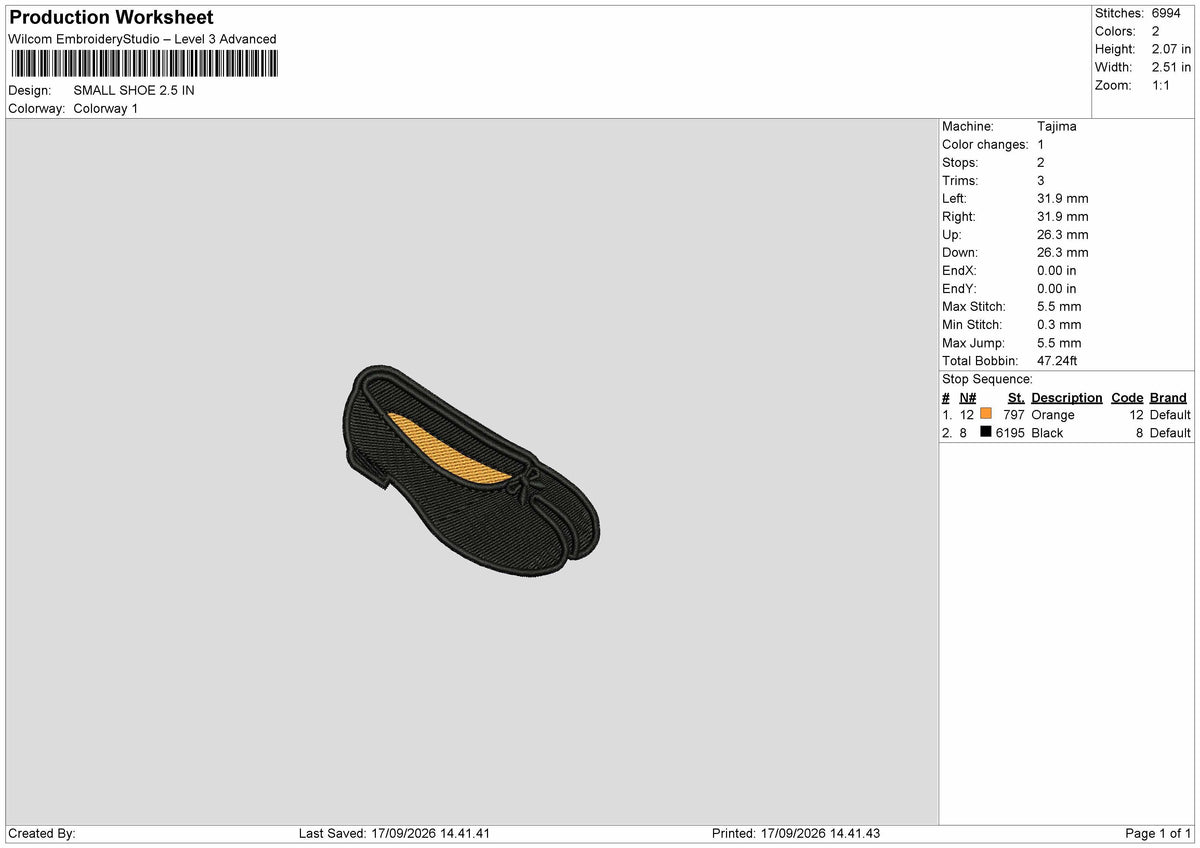Click the Created By label in footer

tap(42, 834)
